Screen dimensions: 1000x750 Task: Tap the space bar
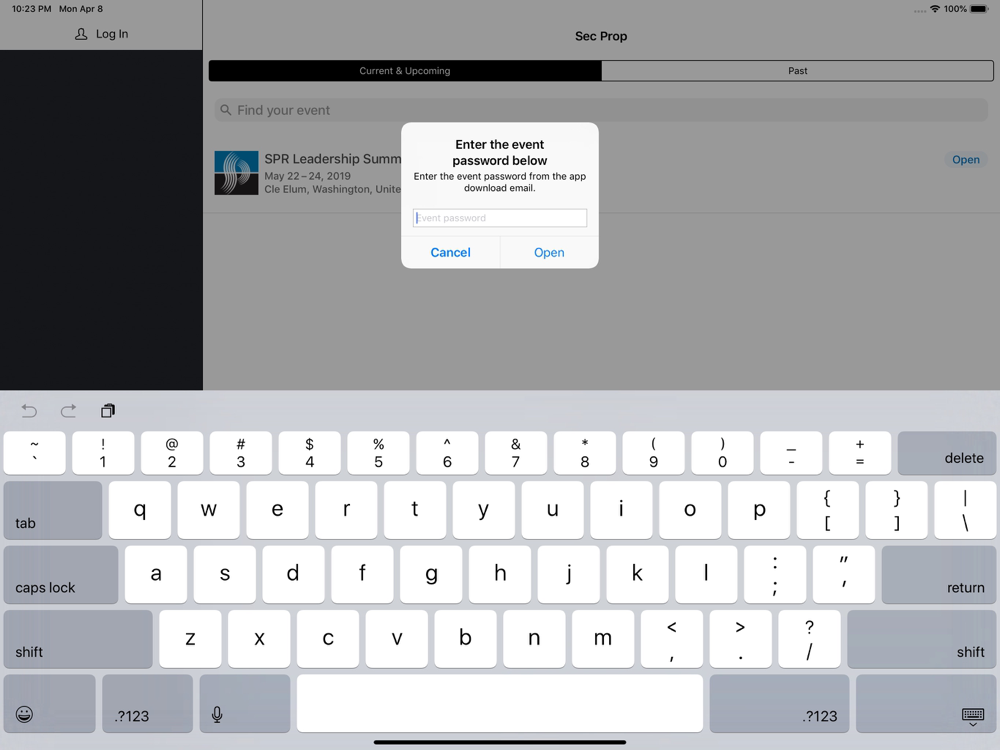(500, 703)
